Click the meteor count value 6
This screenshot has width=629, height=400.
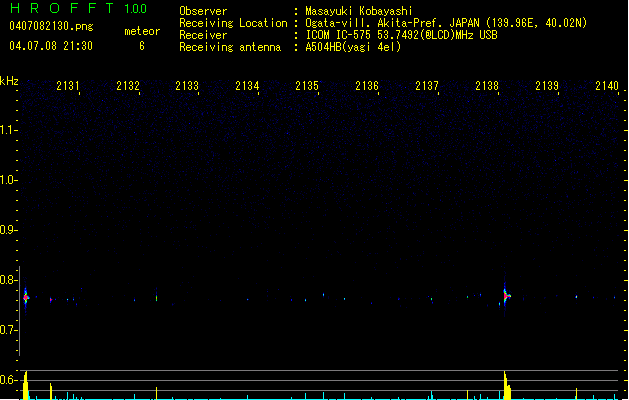(142, 46)
